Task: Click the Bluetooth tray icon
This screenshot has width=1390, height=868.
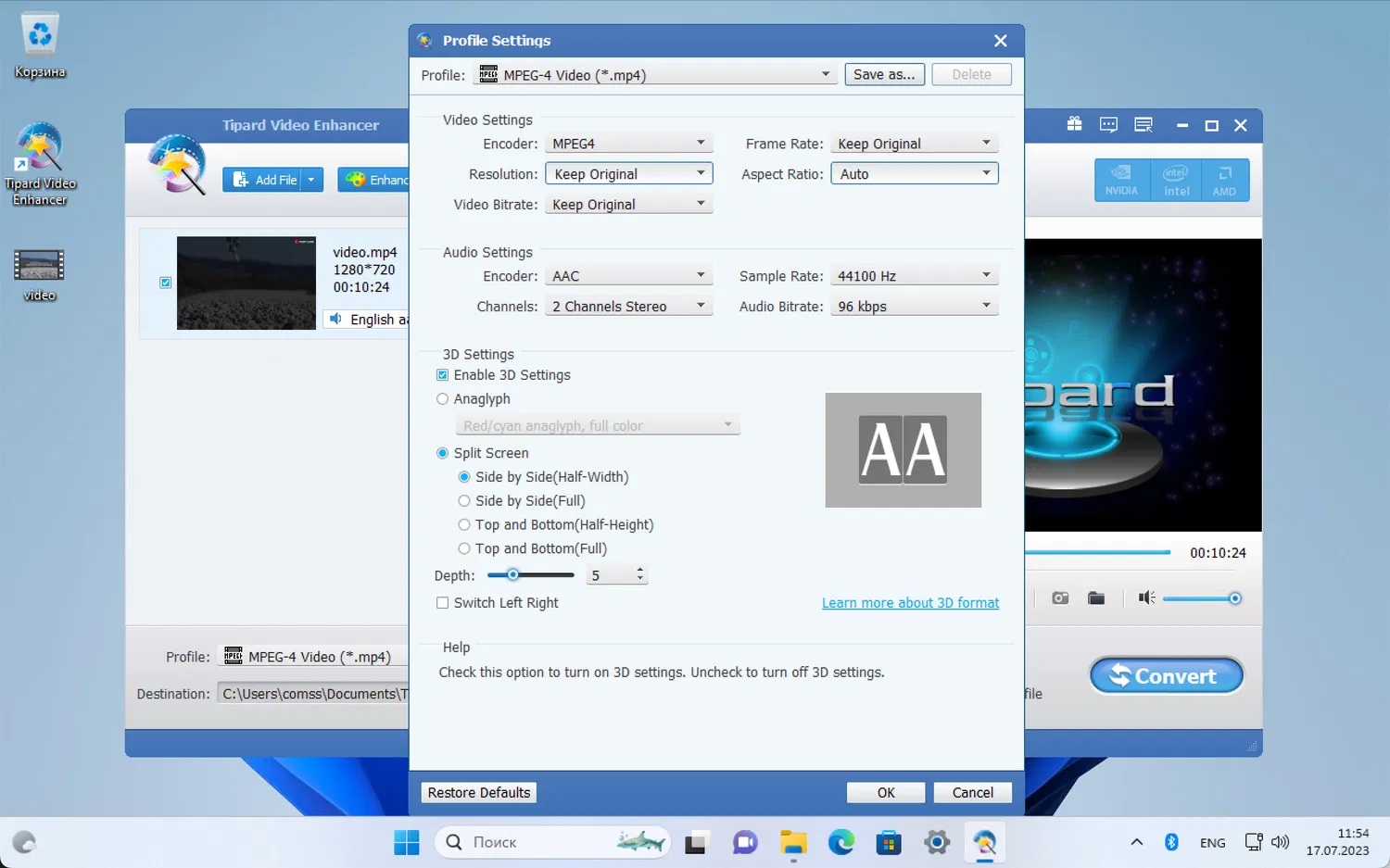Action: (1171, 842)
